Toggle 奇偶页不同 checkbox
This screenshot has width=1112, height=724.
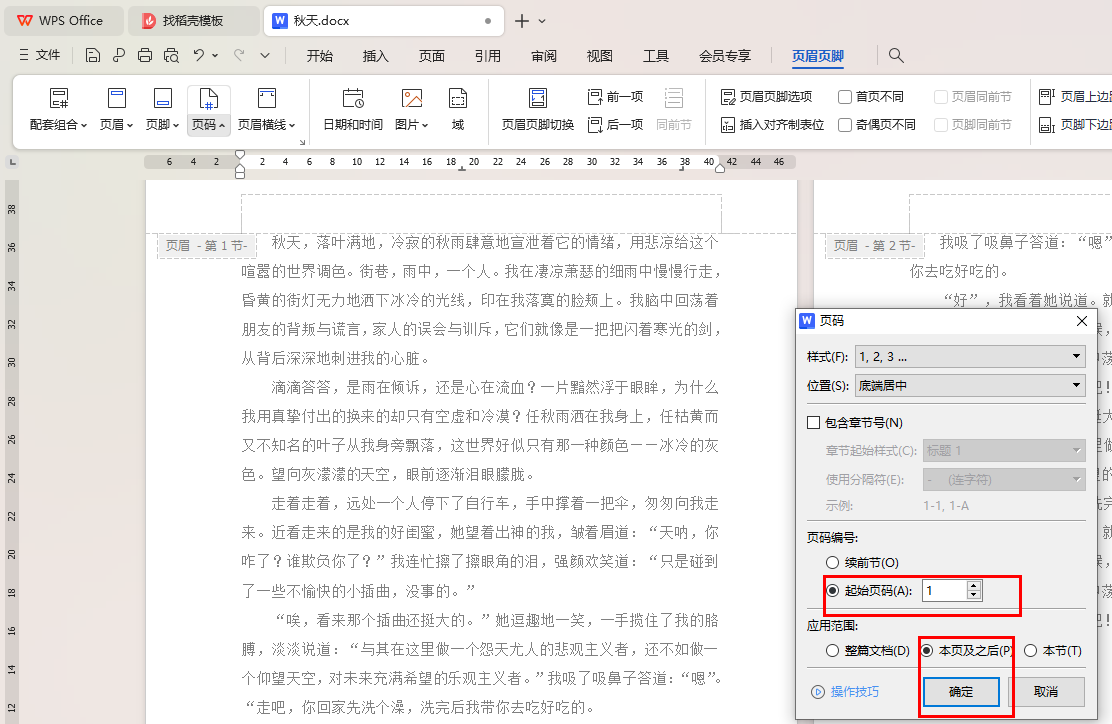[x=845, y=125]
